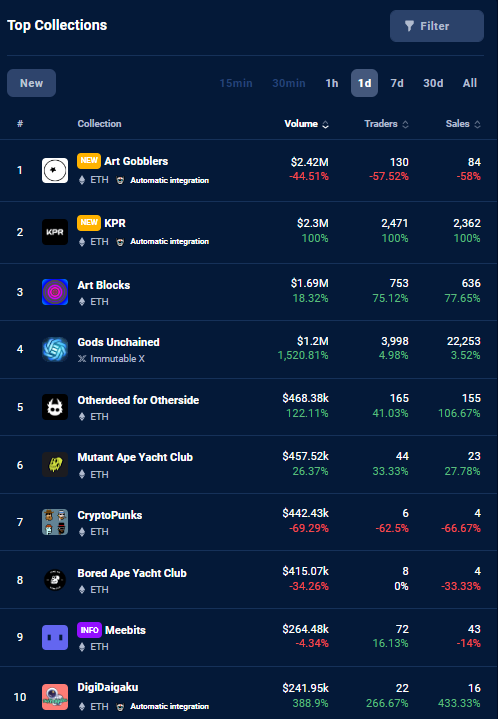Viewport: 498px width, 719px height.
Task: Open Otherdeed for Otherside collection
Action: coord(138,400)
